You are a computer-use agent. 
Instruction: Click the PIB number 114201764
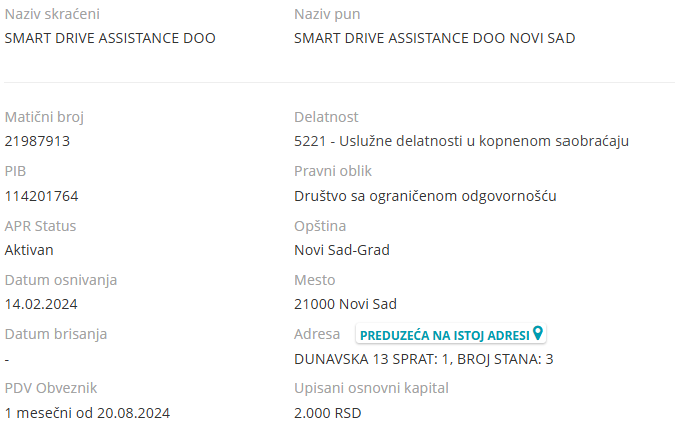[x=41, y=196]
